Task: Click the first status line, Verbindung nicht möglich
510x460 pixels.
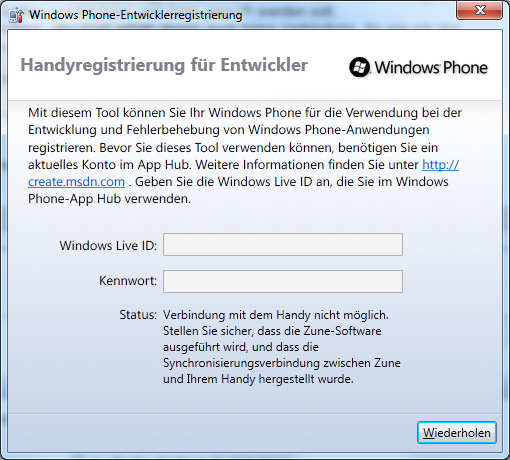Action: click(276, 315)
